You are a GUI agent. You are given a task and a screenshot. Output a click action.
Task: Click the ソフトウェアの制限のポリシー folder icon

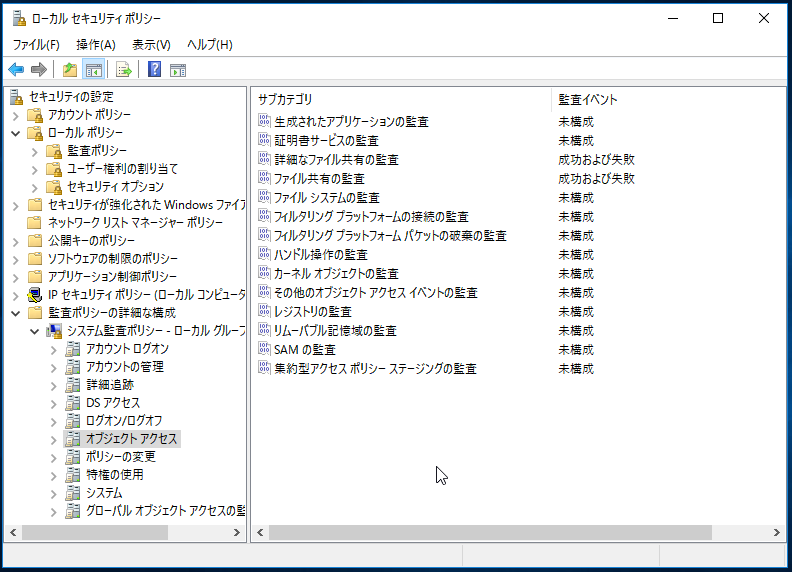(x=35, y=259)
